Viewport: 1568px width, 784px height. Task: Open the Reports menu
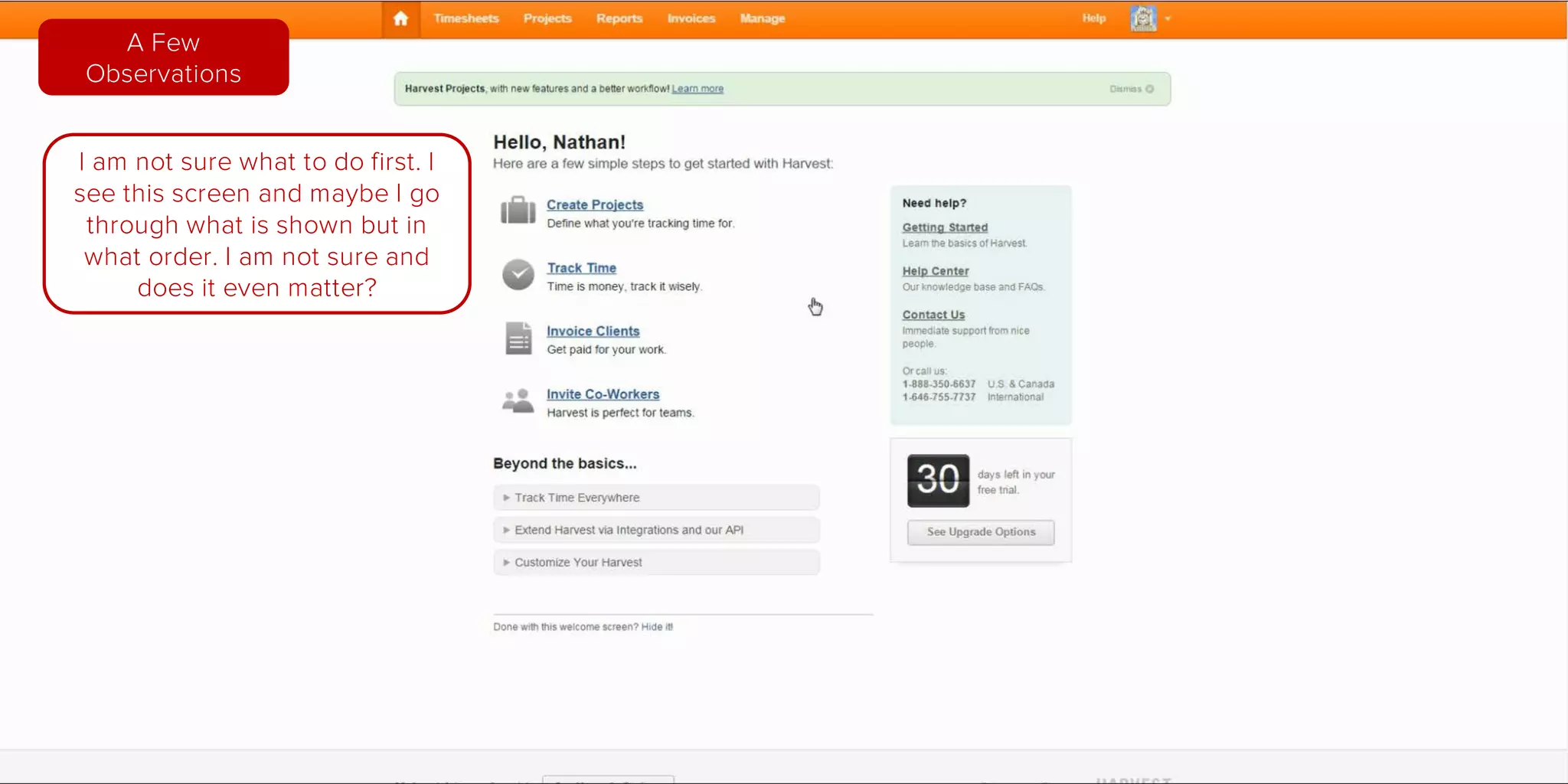pos(619,18)
